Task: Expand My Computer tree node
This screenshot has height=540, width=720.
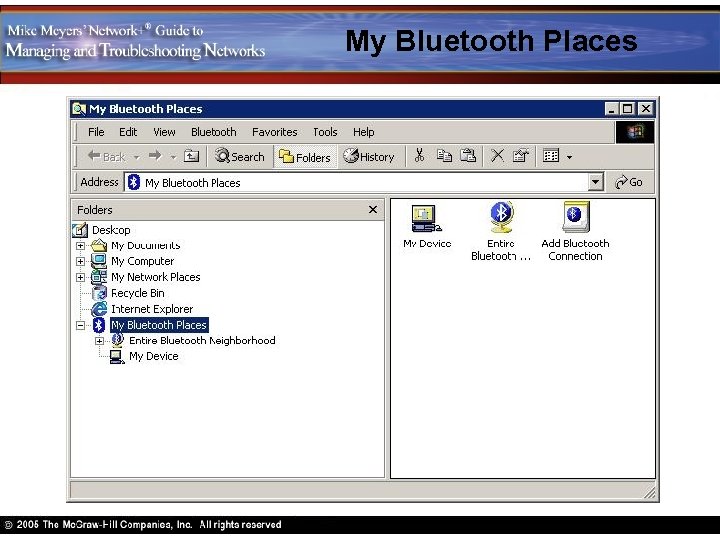Action: point(80,261)
